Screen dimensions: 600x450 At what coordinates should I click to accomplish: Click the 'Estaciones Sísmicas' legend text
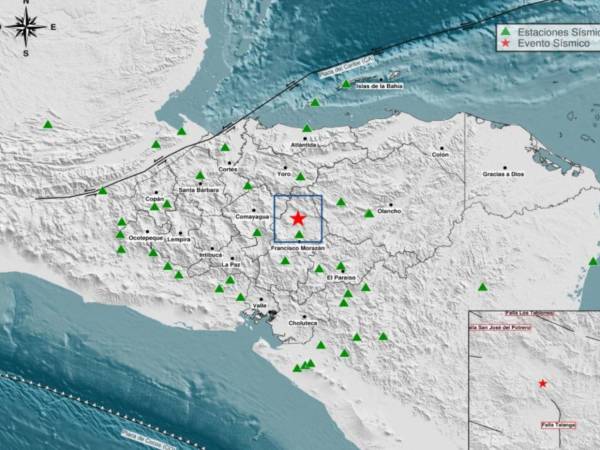(558, 32)
